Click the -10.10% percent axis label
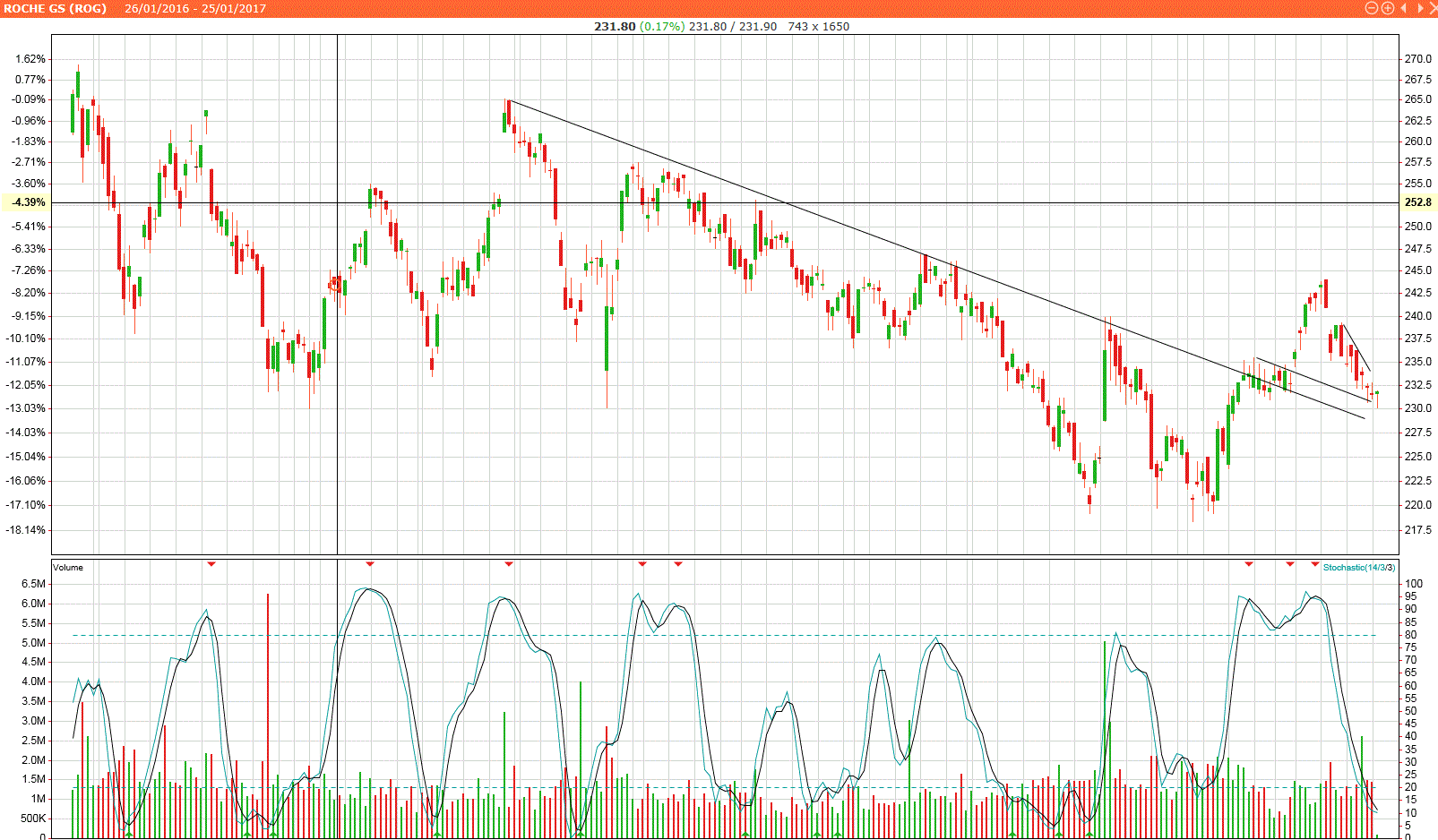Image resolution: width=1438 pixels, height=840 pixels. tap(27, 339)
